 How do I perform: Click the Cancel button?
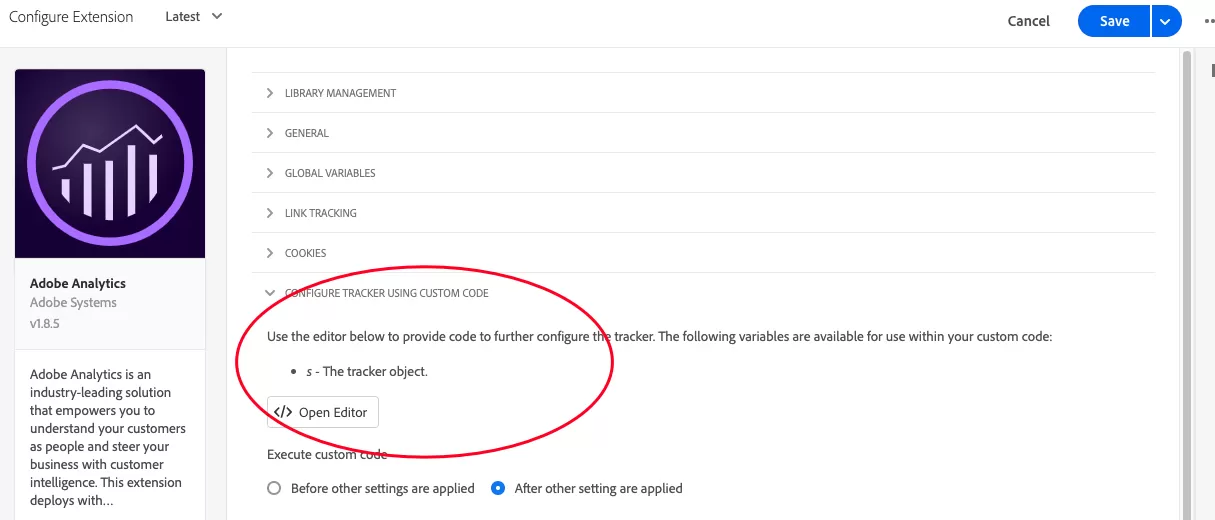pos(1029,21)
